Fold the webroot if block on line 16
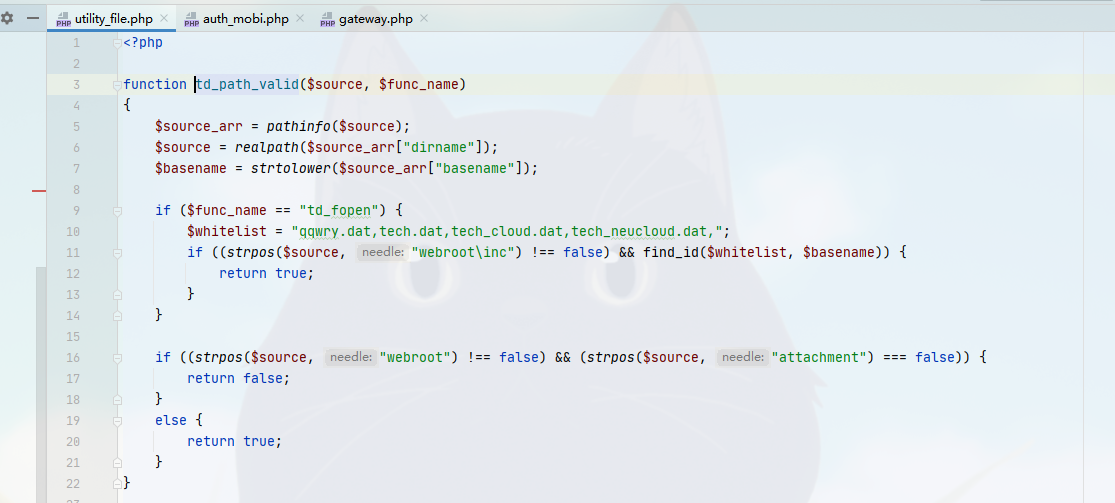The height and width of the screenshot is (503, 1115). (117, 357)
